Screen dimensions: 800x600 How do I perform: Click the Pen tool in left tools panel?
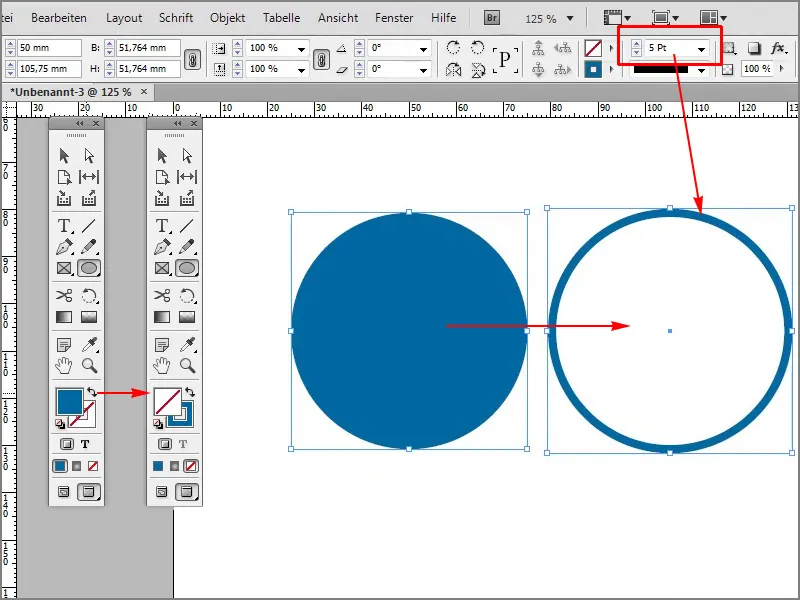click(x=64, y=247)
